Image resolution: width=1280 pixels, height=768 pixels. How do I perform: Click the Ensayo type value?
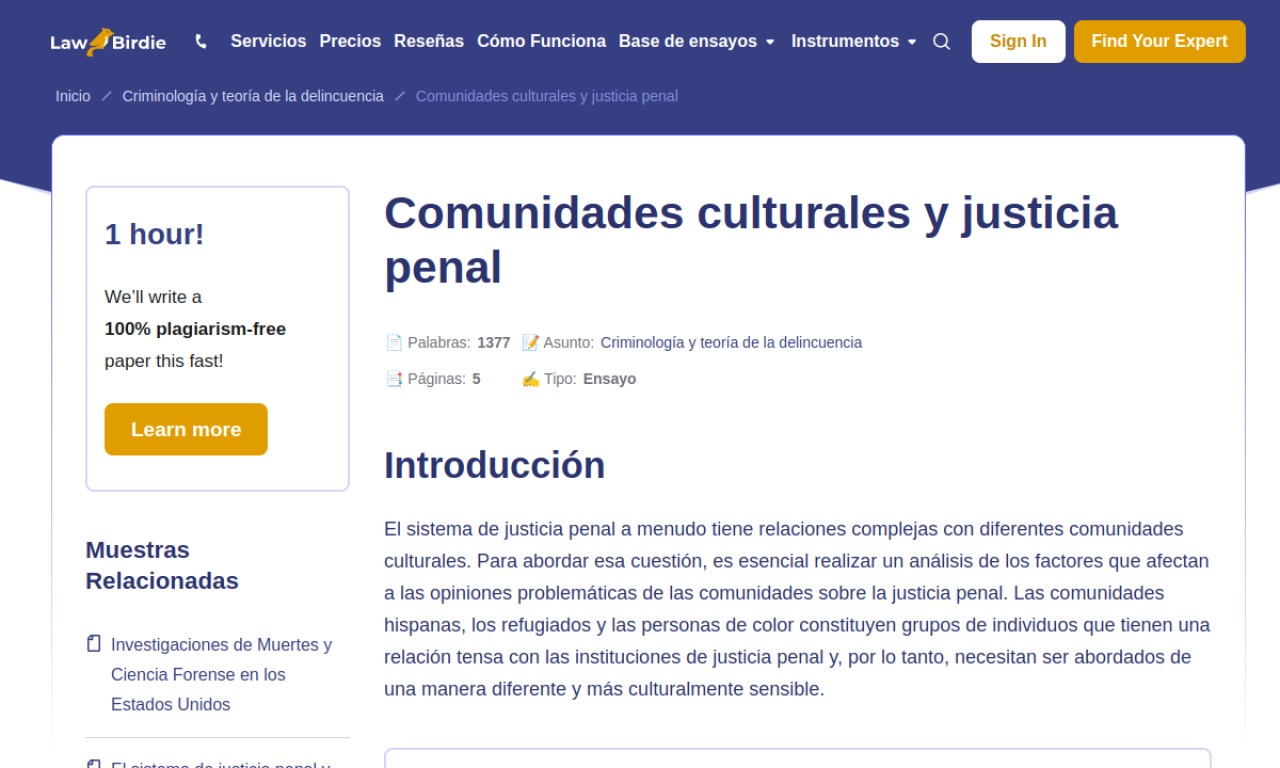pos(609,379)
